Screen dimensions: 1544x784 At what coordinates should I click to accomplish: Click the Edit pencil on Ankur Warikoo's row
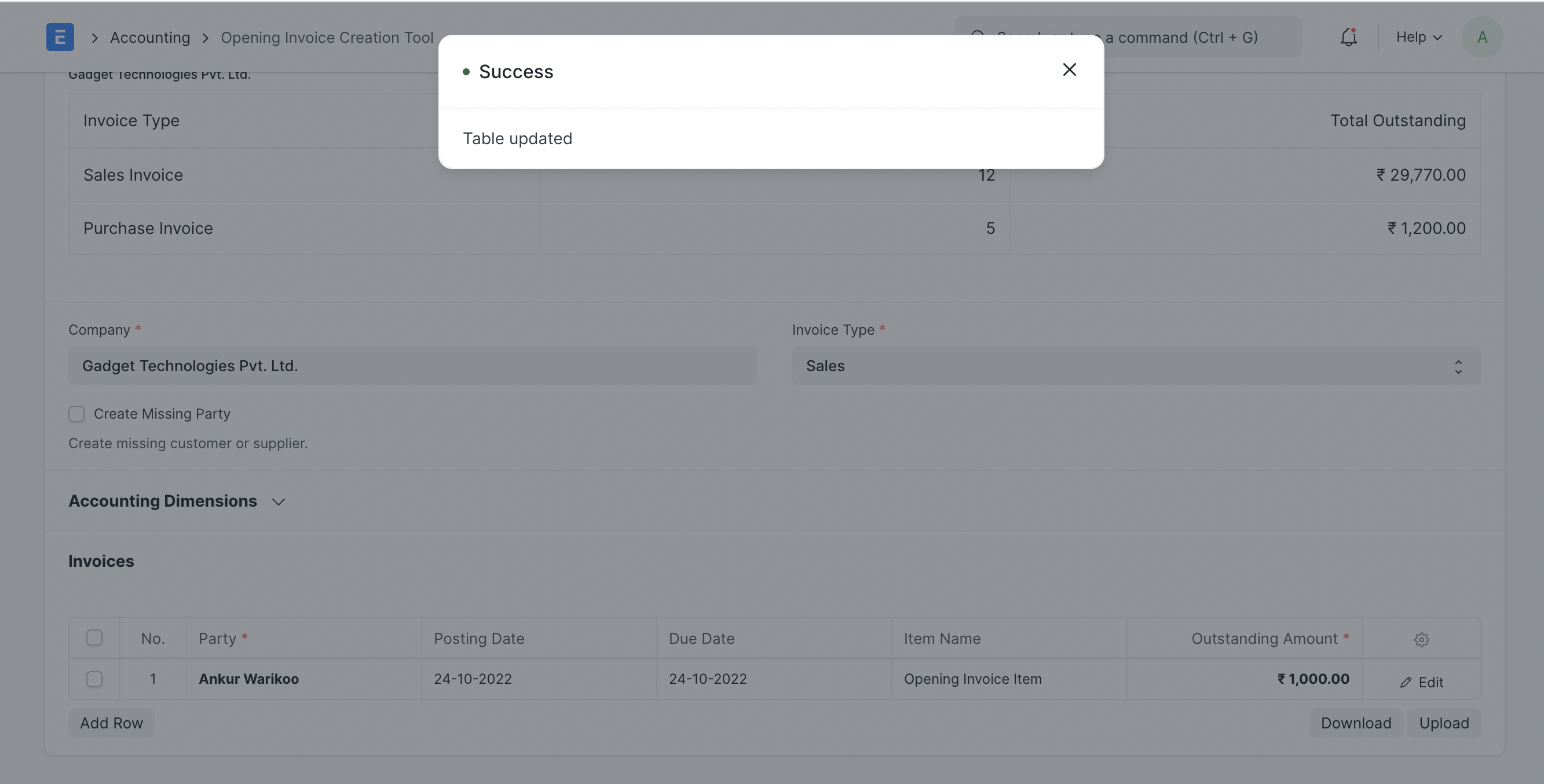click(1423, 682)
